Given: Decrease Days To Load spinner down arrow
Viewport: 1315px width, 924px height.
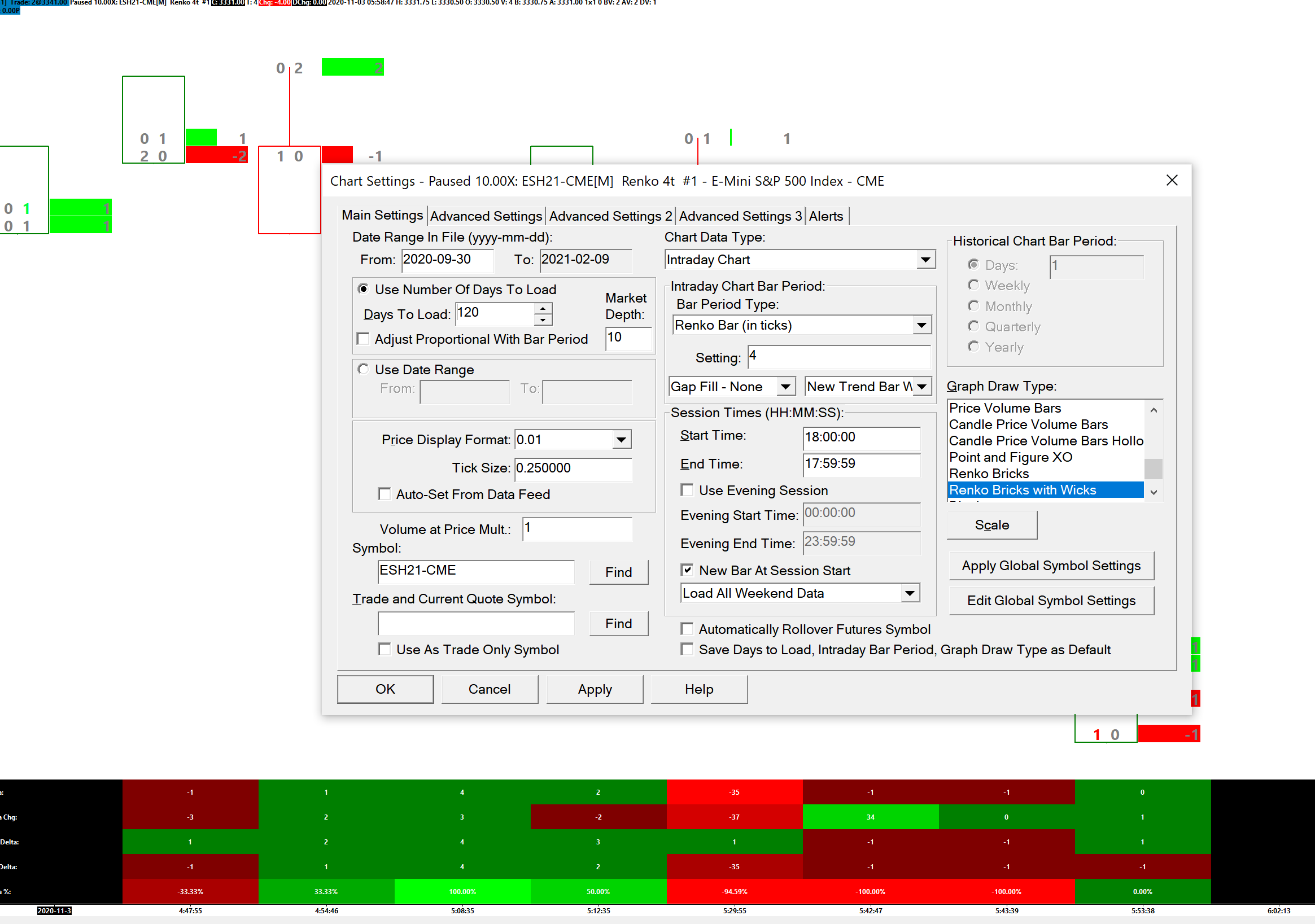Looking at the screenshot, I should pyautogui.click(x=543, y=320).
